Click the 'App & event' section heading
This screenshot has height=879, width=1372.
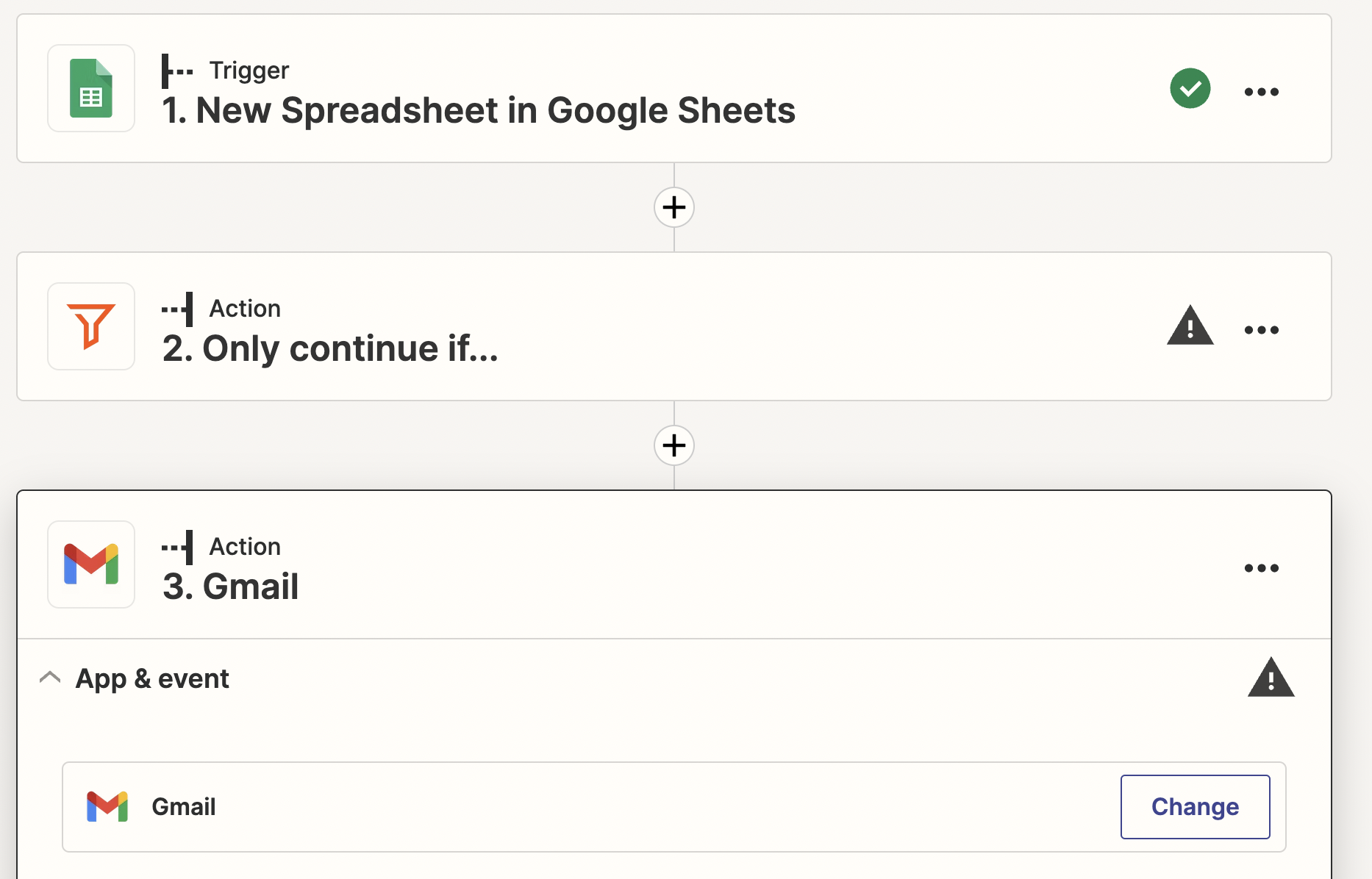(x=152, y=678)
